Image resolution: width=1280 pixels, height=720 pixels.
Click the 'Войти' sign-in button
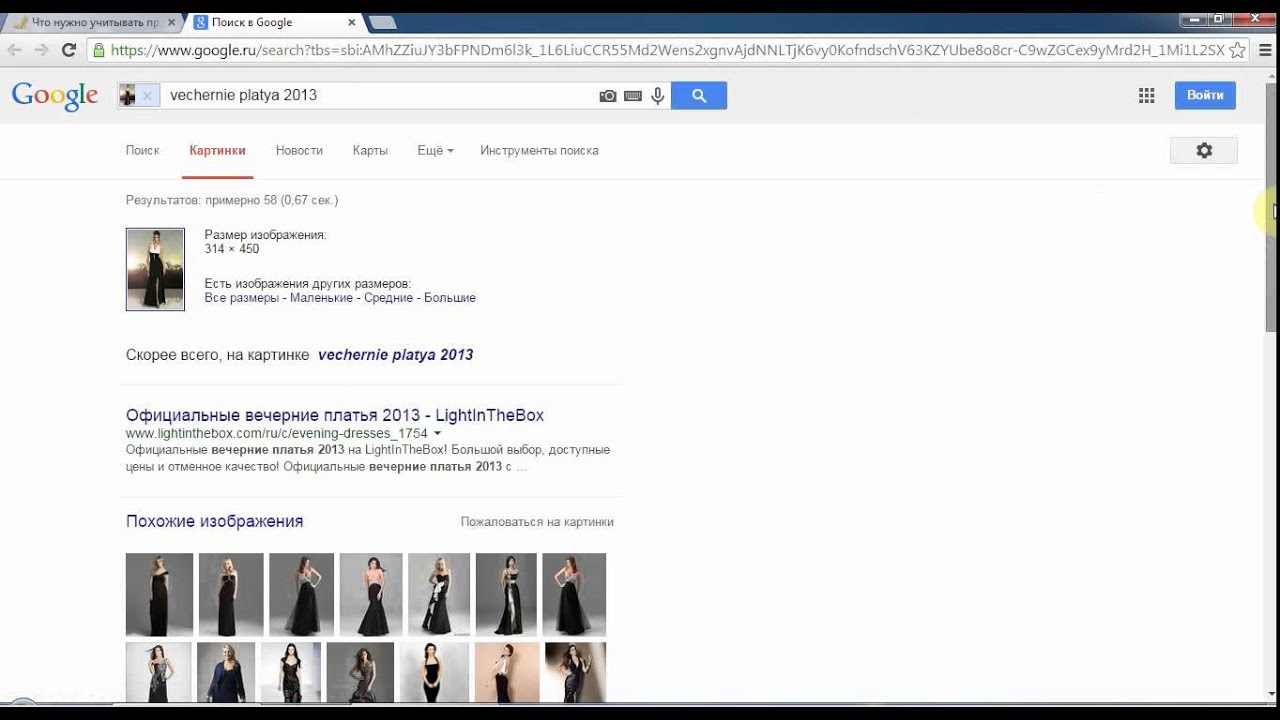point(1205,95)
